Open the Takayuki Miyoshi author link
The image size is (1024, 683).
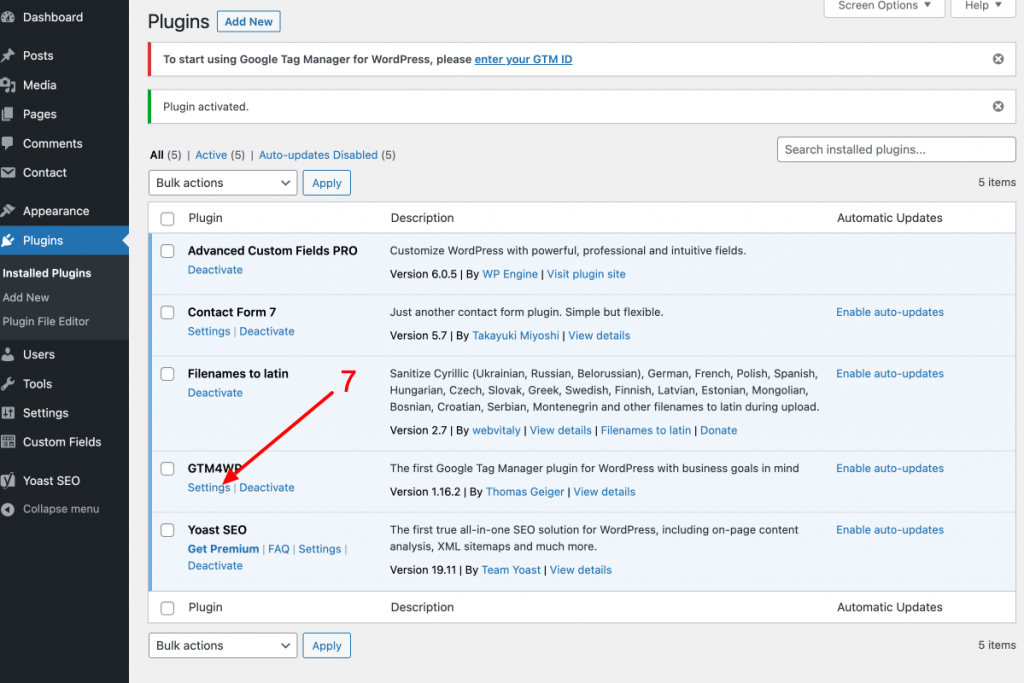pyautogui.click(x=516, y=336)
